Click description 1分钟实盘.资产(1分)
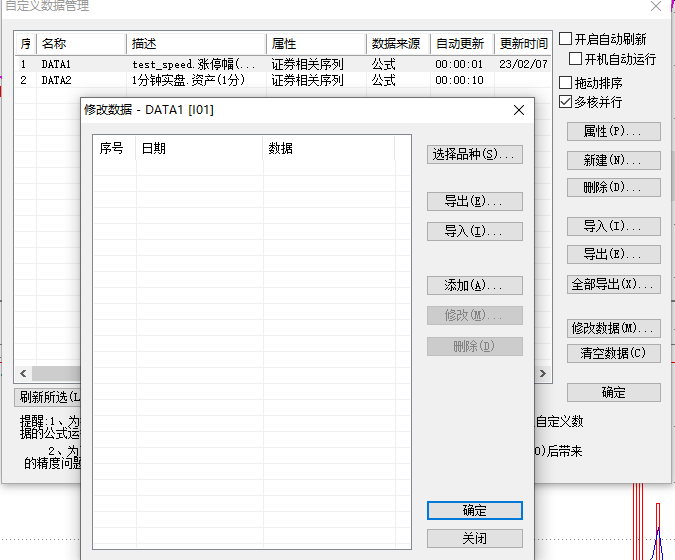 tap(188, 80)
